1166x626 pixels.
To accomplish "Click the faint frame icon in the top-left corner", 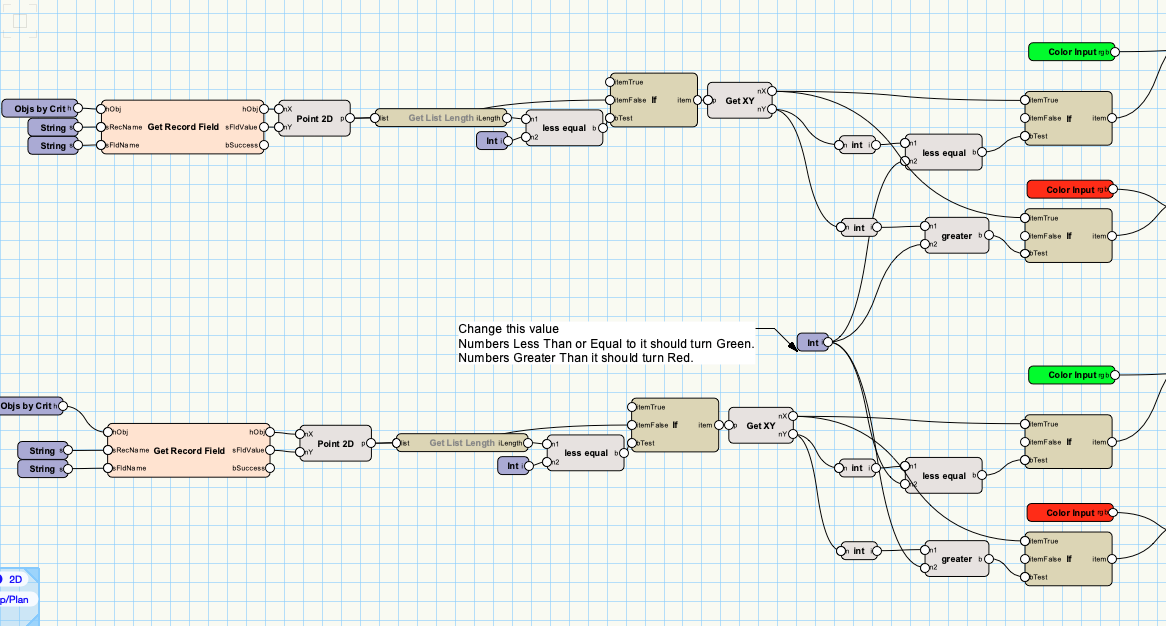I will click(x=19, y=21).
